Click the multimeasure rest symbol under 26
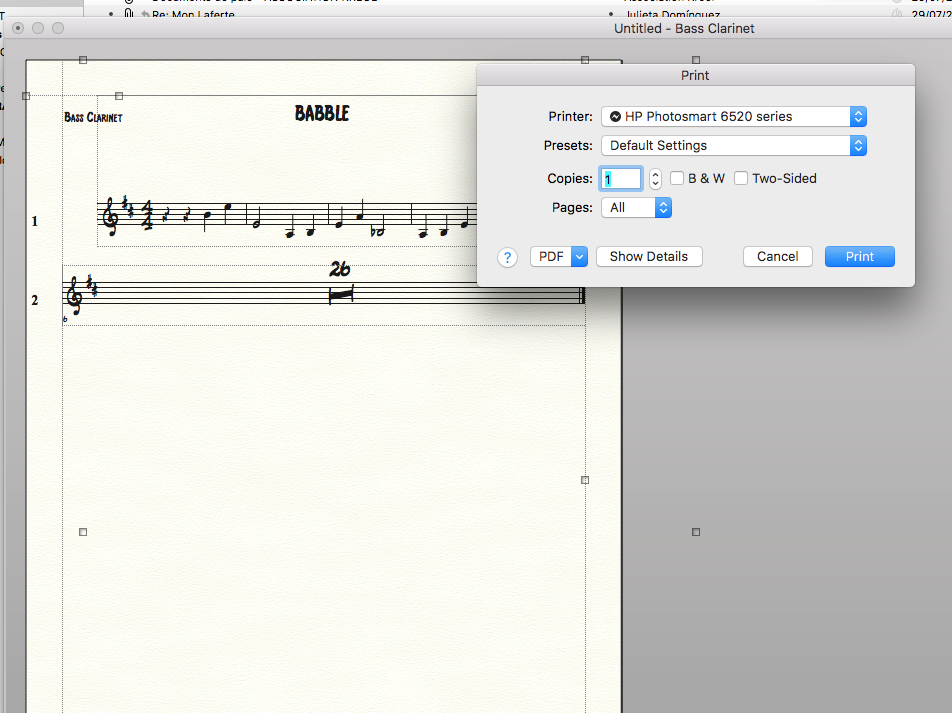Viewport: 952px width, 713px height. 341,294
